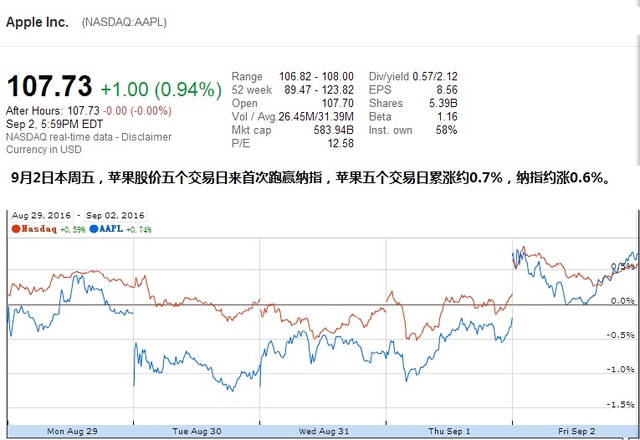640x440 pixels.
Task: Click Wed Aug 31 on timeline
Action: (321, 430)
